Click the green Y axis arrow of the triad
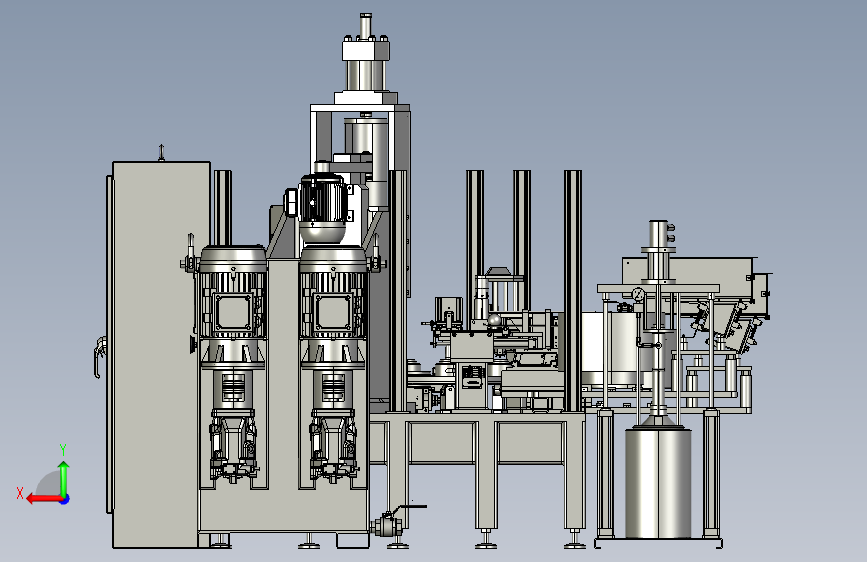867x562 pixels. pos(64,478)
